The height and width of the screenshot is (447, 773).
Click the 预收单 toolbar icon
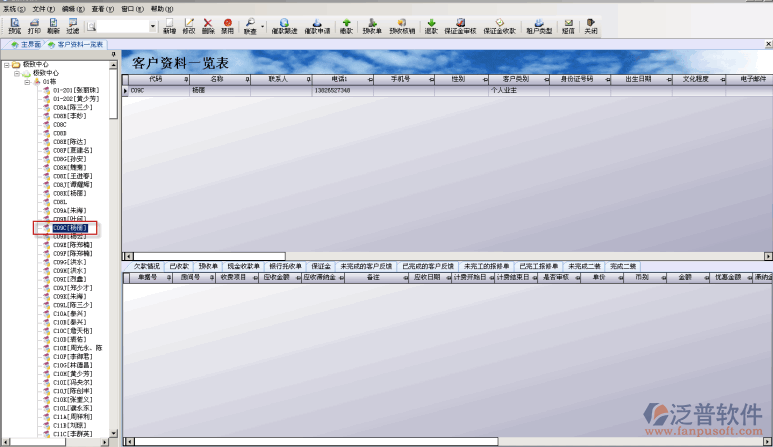(372, 23)
